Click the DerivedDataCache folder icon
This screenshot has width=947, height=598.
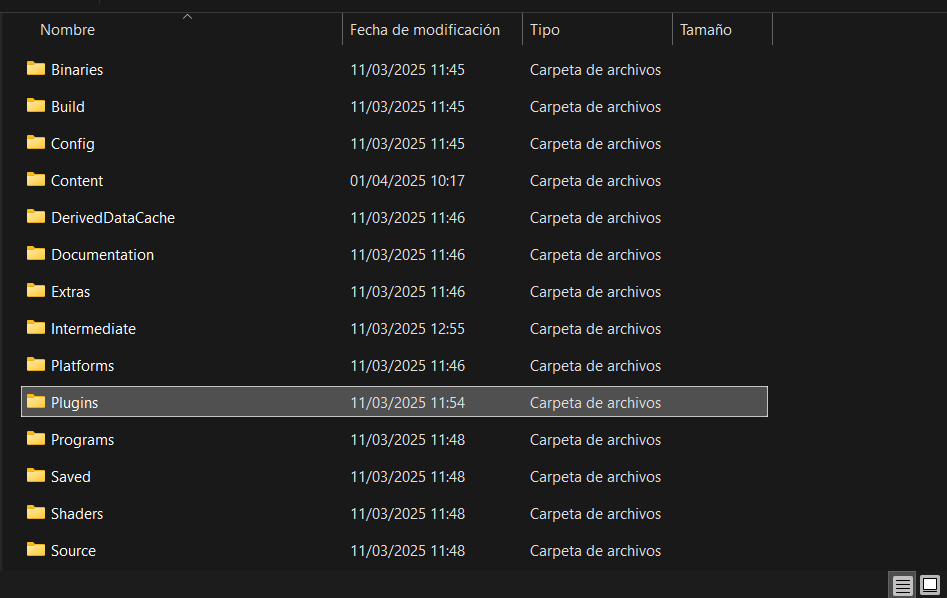click(x=36, y=217)
